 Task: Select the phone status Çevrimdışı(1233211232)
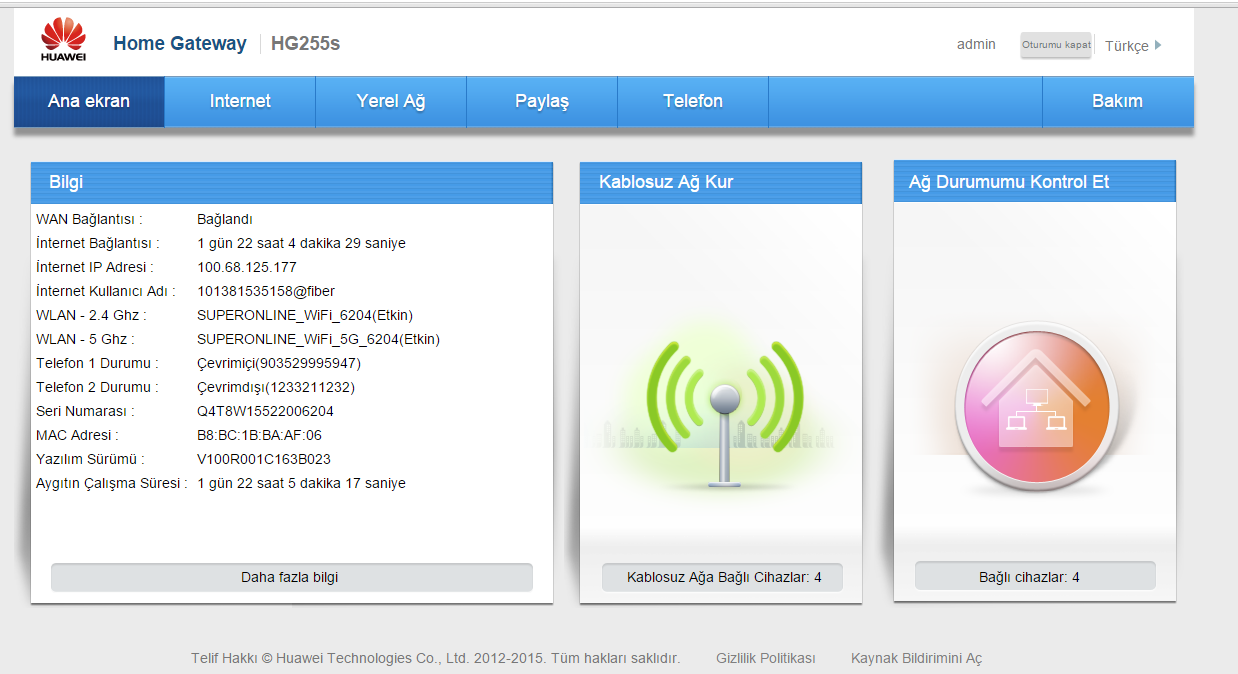[x=276, y=387]
